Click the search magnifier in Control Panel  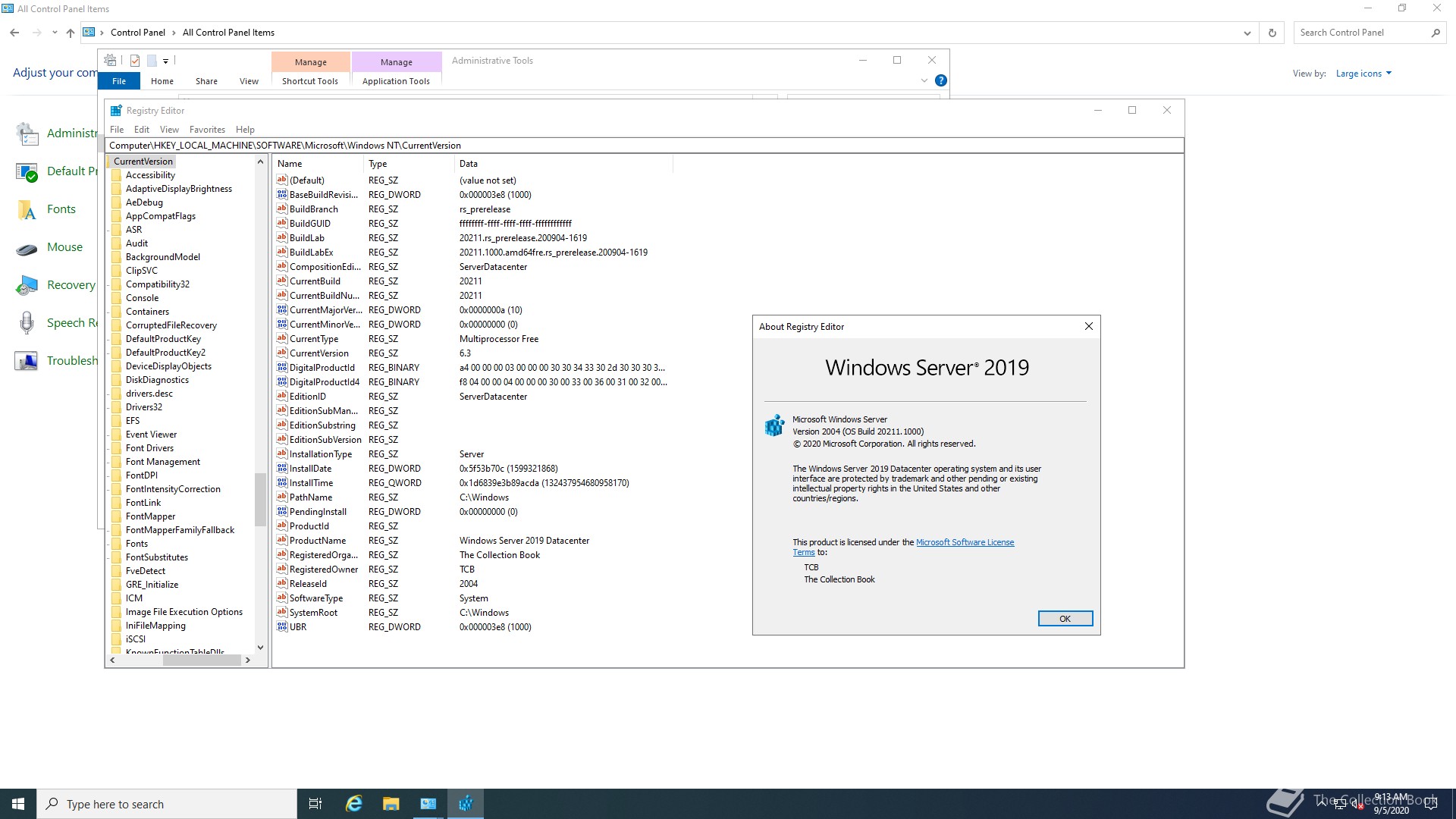pyautogui.click(x=1435, y=33)
